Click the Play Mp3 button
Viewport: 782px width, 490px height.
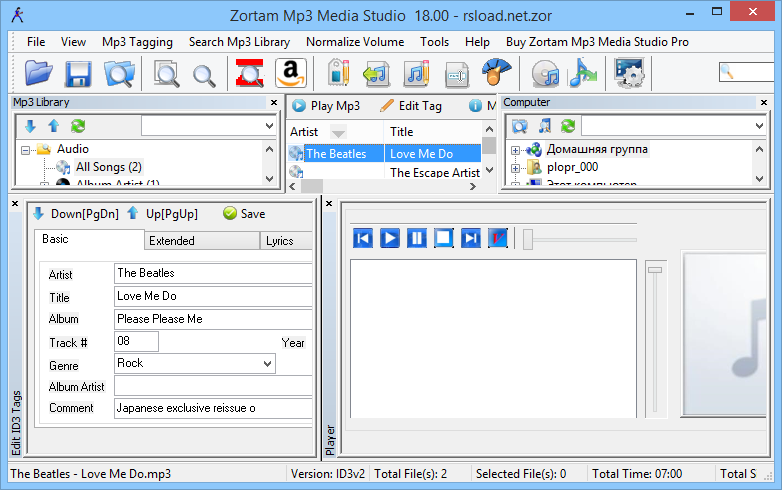pyautogui.click(x=326, y=106)
